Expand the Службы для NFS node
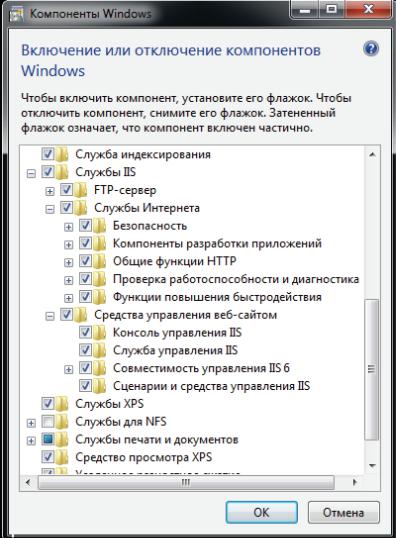Screen dimensions: 396x538 coord(31,423)
